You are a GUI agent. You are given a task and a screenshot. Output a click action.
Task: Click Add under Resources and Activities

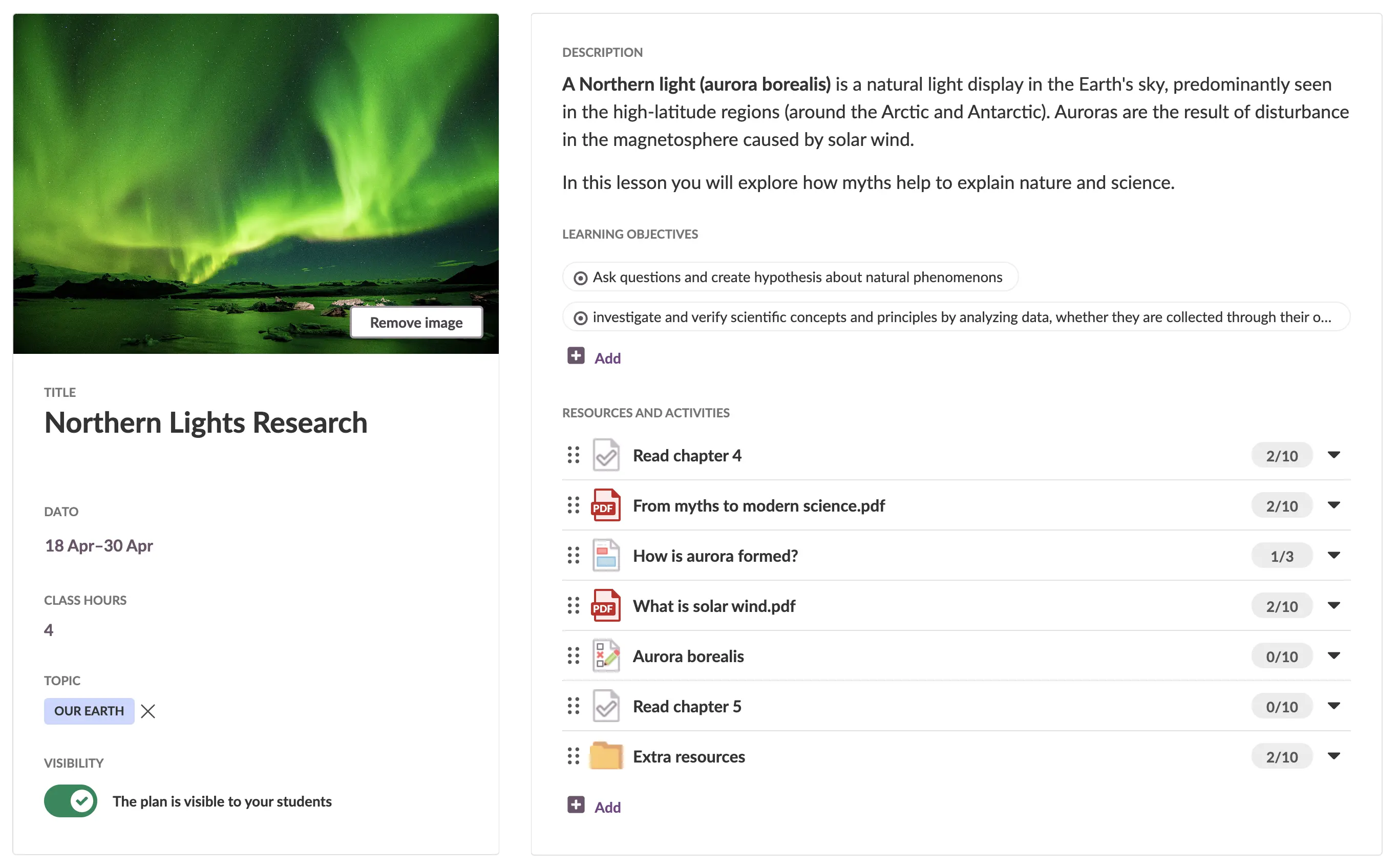pyautogui.click(x=607, y=807)
